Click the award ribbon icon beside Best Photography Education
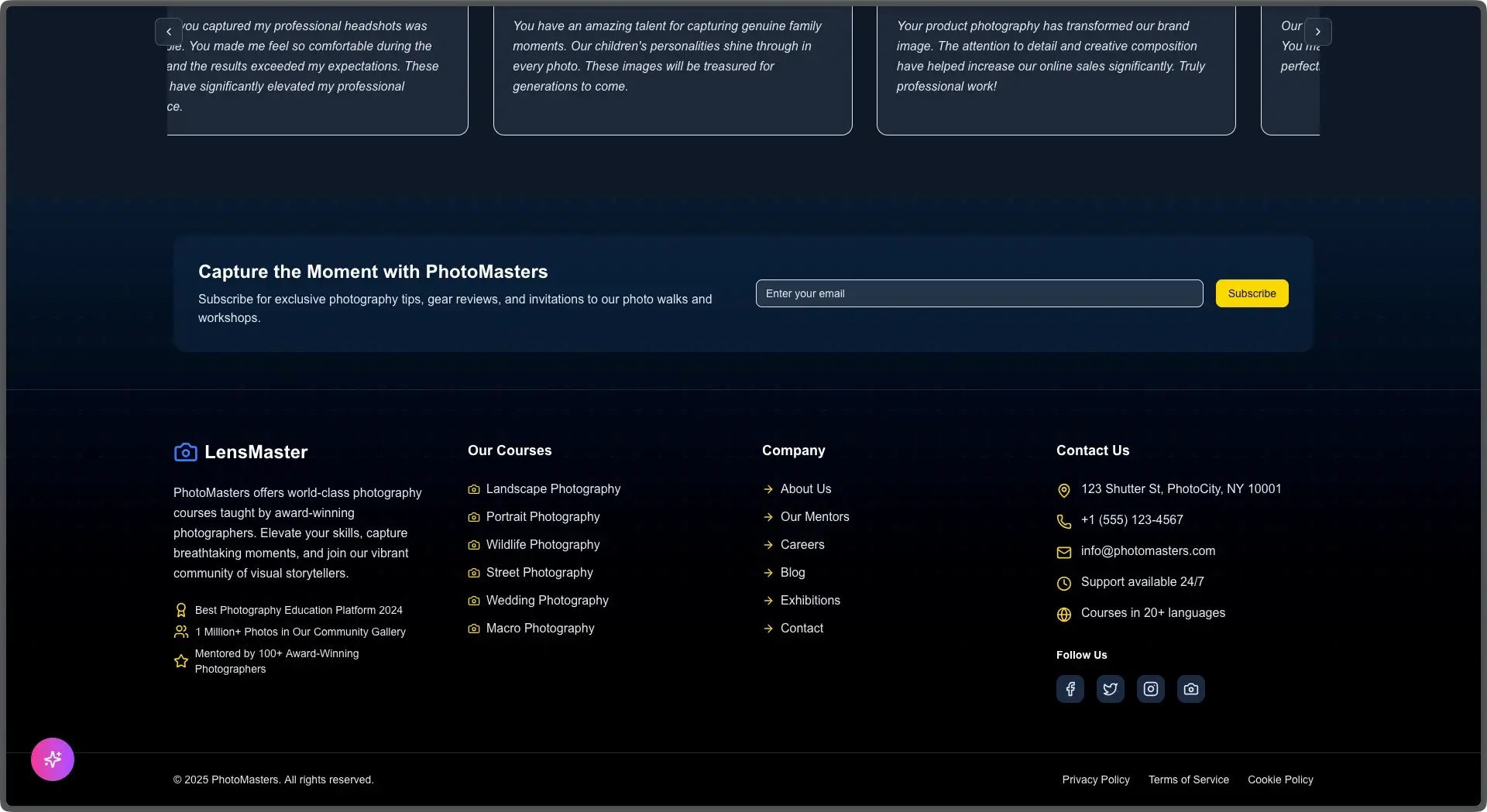 [181, 610]
